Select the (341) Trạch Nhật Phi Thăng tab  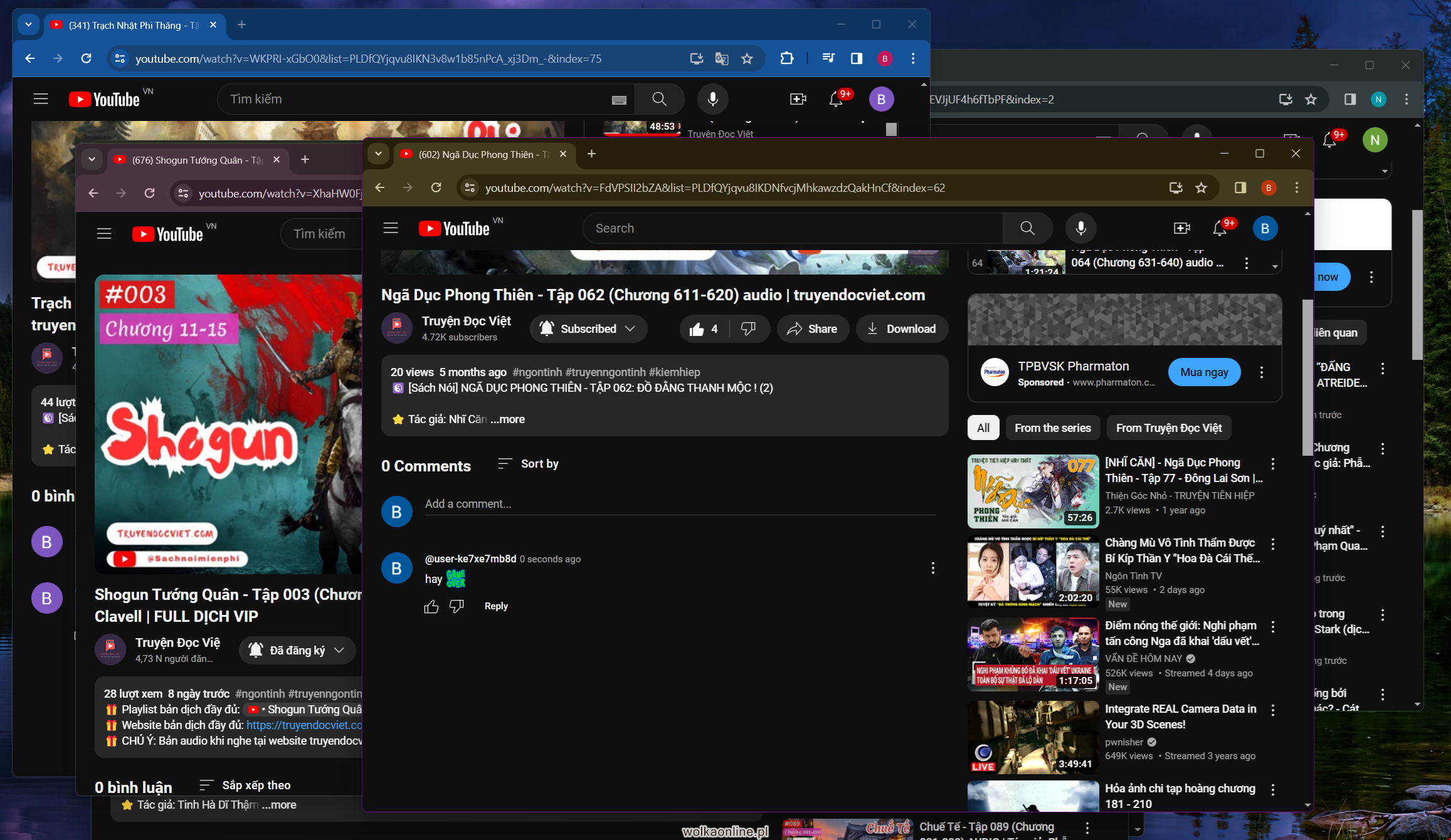point(134,25)
